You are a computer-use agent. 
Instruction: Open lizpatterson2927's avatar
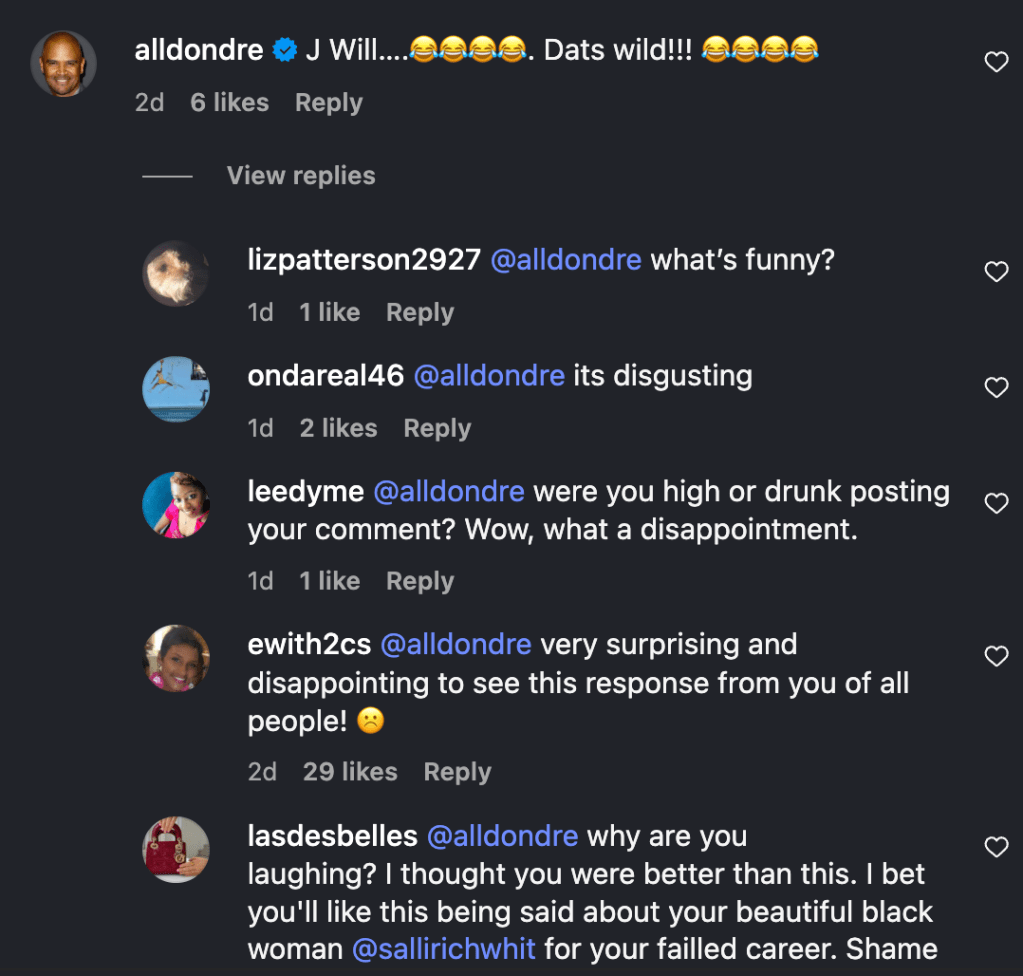(176, 273)
